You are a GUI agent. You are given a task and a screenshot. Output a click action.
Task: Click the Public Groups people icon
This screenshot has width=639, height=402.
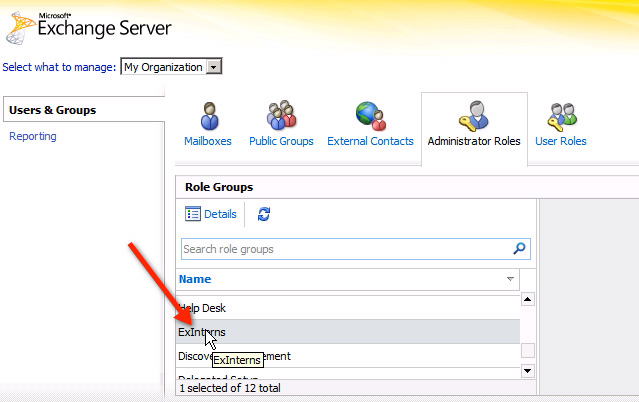(281, 114)
